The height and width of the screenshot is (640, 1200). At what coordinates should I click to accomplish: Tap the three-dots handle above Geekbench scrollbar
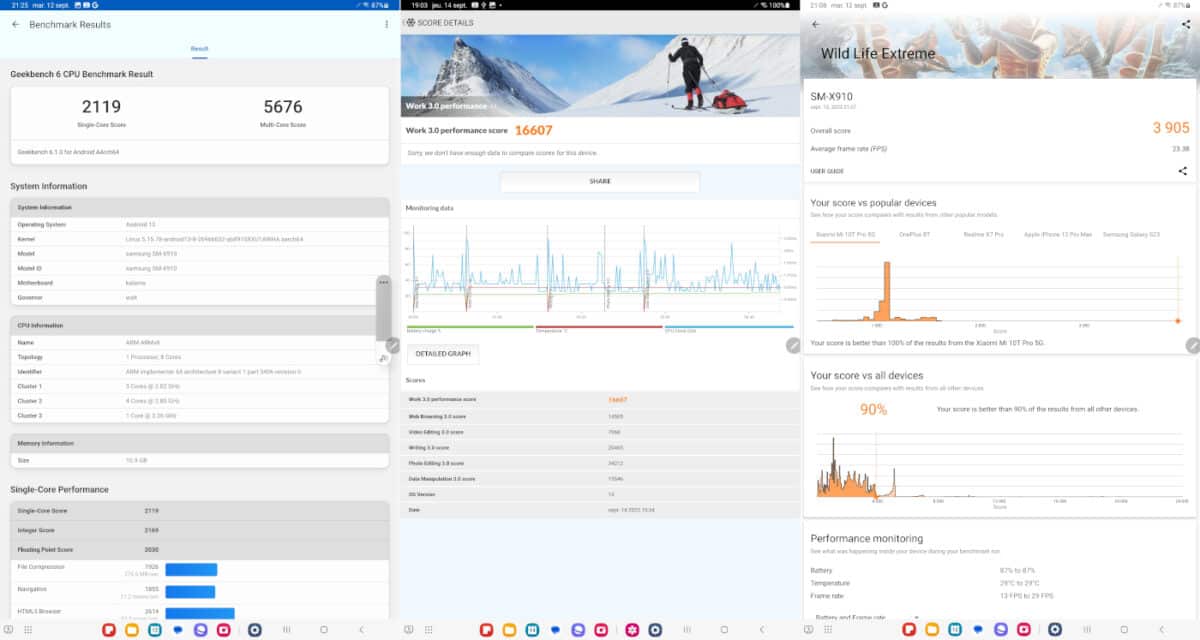click(383, 282)
